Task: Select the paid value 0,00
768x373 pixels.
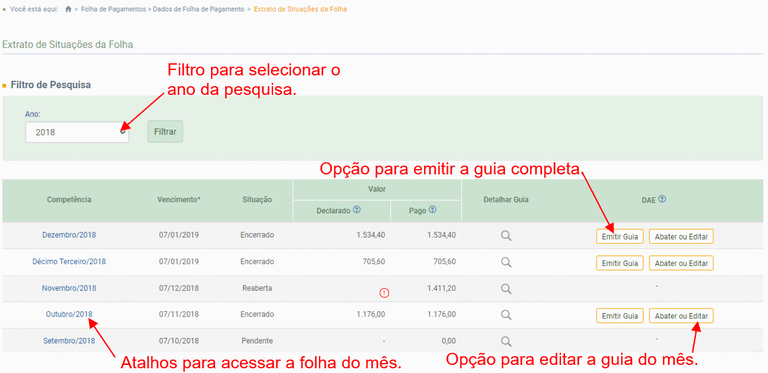Action: click(x=448, y=341)
